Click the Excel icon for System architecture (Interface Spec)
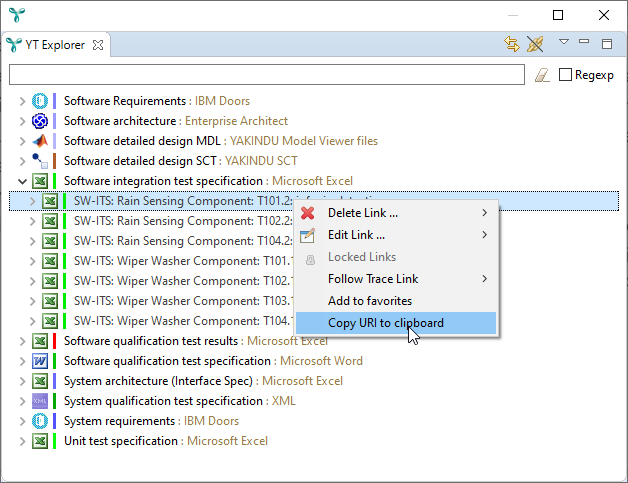 [40, 381]
